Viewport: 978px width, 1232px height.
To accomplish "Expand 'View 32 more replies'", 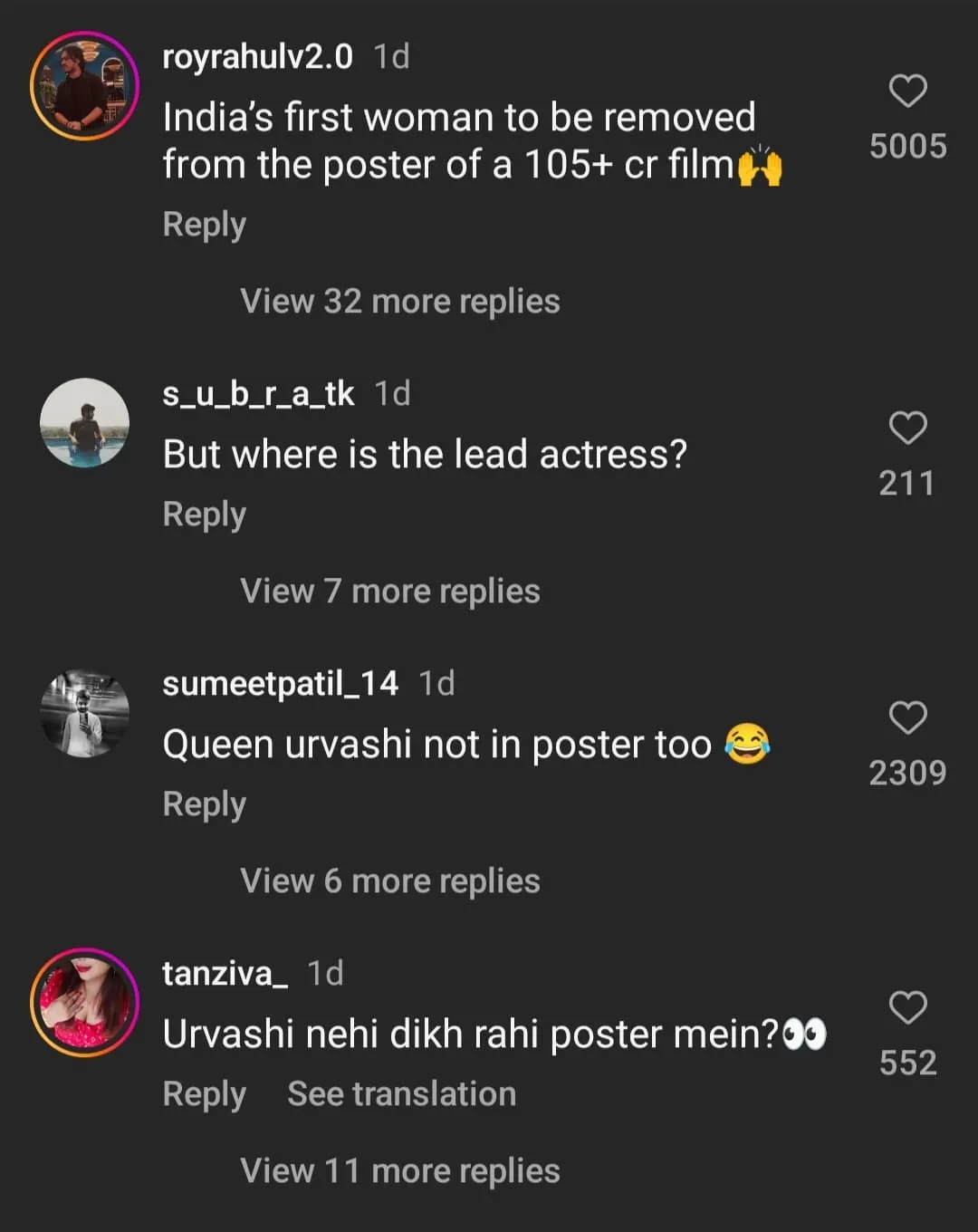I will (399, 302).
